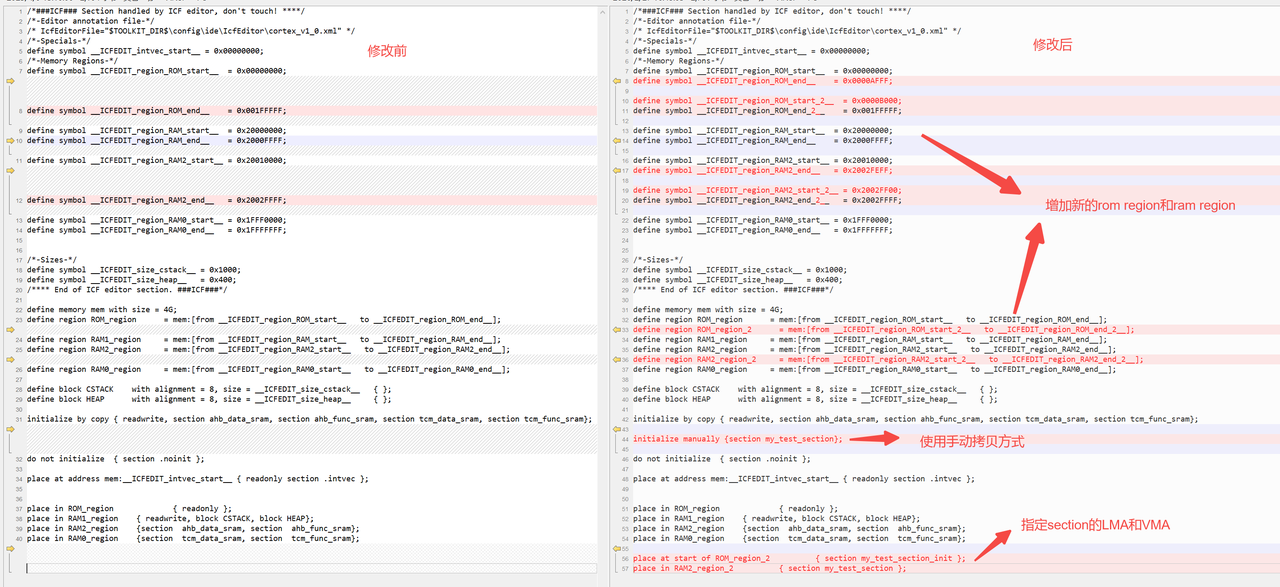Click merge arrow at right-pane line 55
Viewport: 1280px width, 587px height.
coord(617,548)
